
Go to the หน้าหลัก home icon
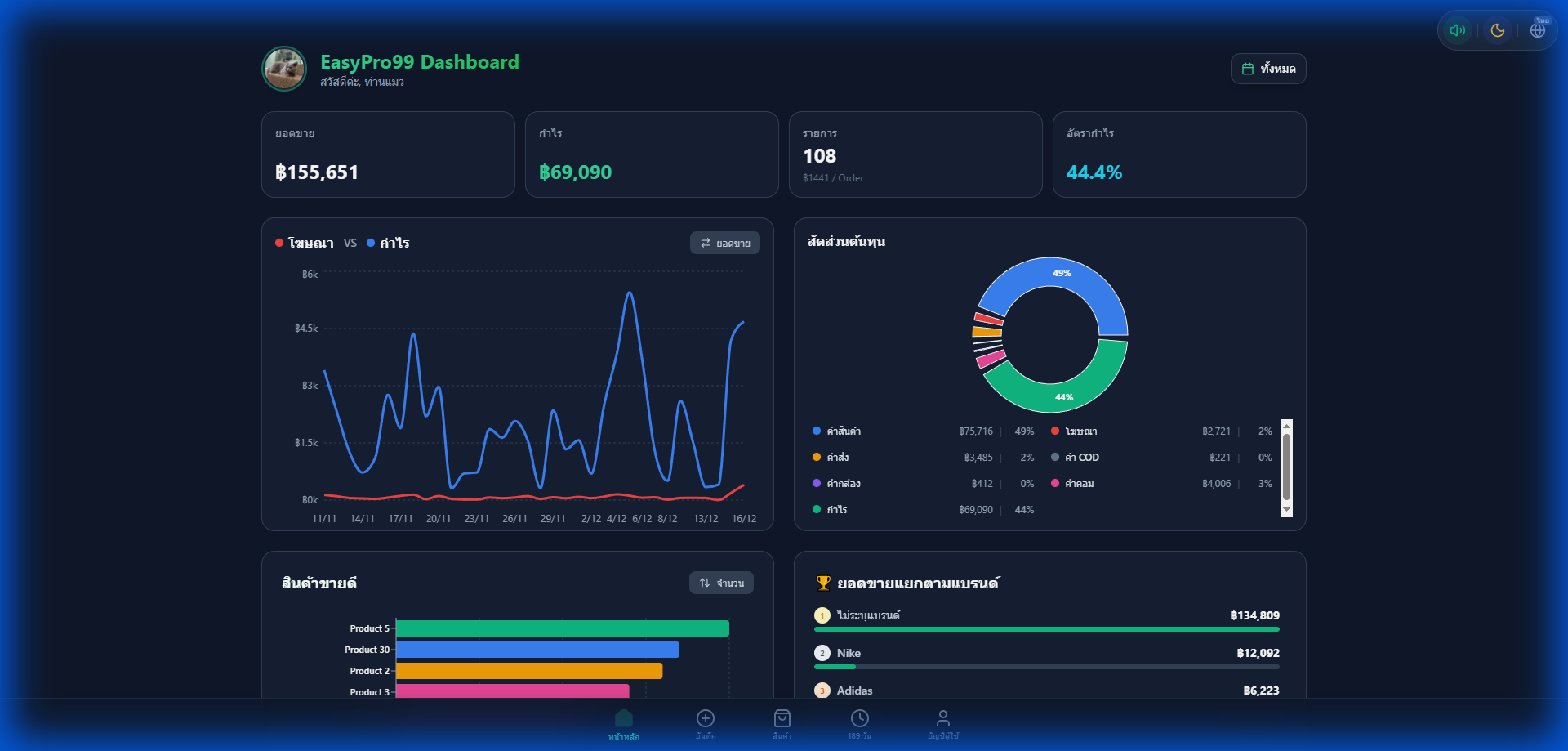pyautogui.click(x=624, y=719)
